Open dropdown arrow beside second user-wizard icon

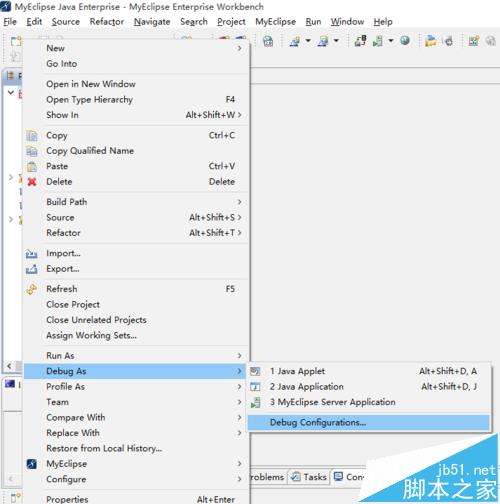tap(336, 41)
